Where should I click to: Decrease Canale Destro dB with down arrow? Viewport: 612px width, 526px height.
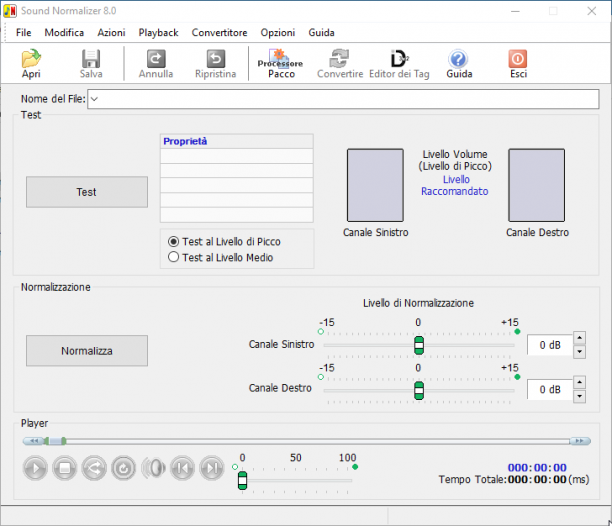[x=579, y=396]
